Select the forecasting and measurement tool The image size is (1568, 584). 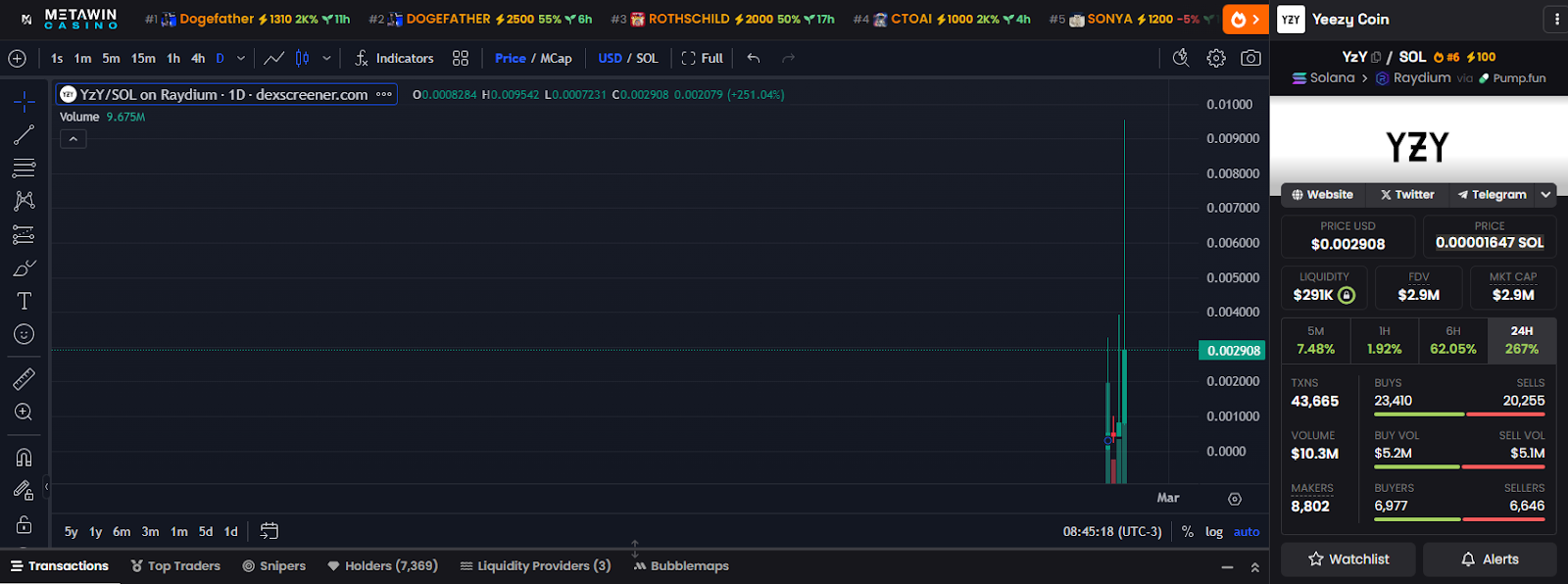point(24,234)
